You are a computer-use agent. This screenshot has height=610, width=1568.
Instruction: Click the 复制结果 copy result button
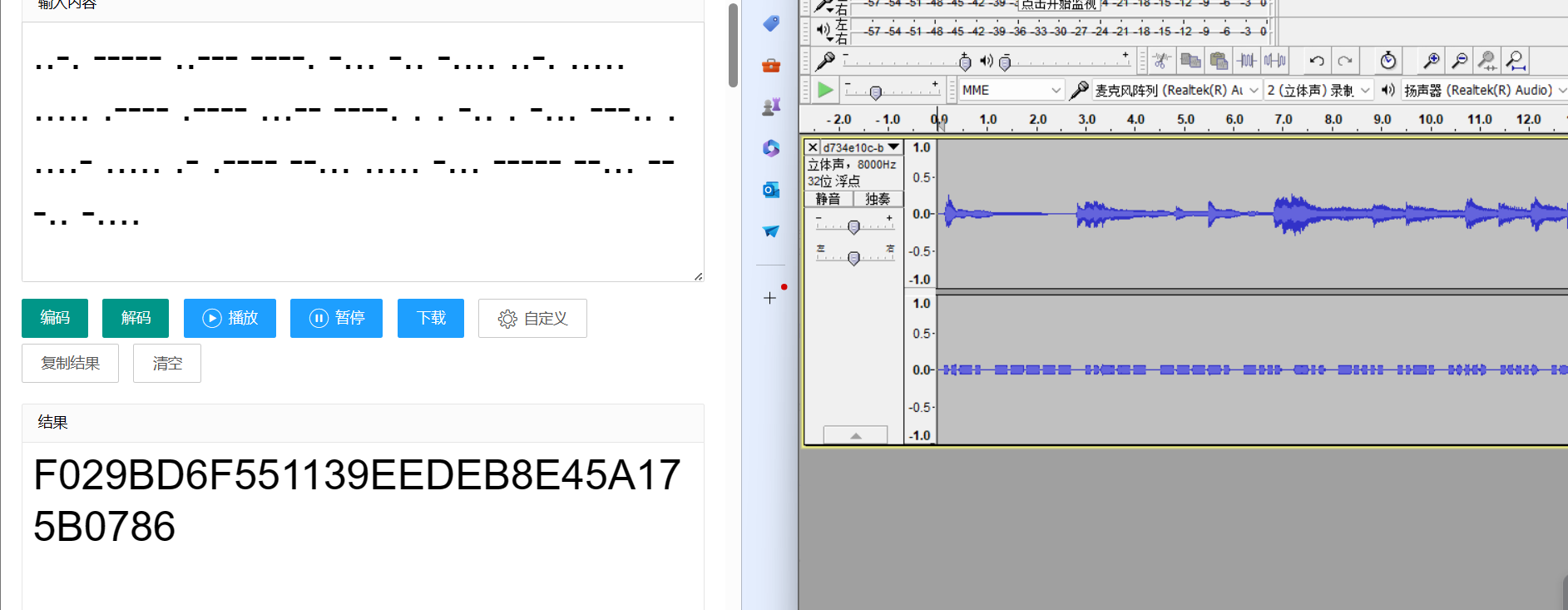point(70,364)
